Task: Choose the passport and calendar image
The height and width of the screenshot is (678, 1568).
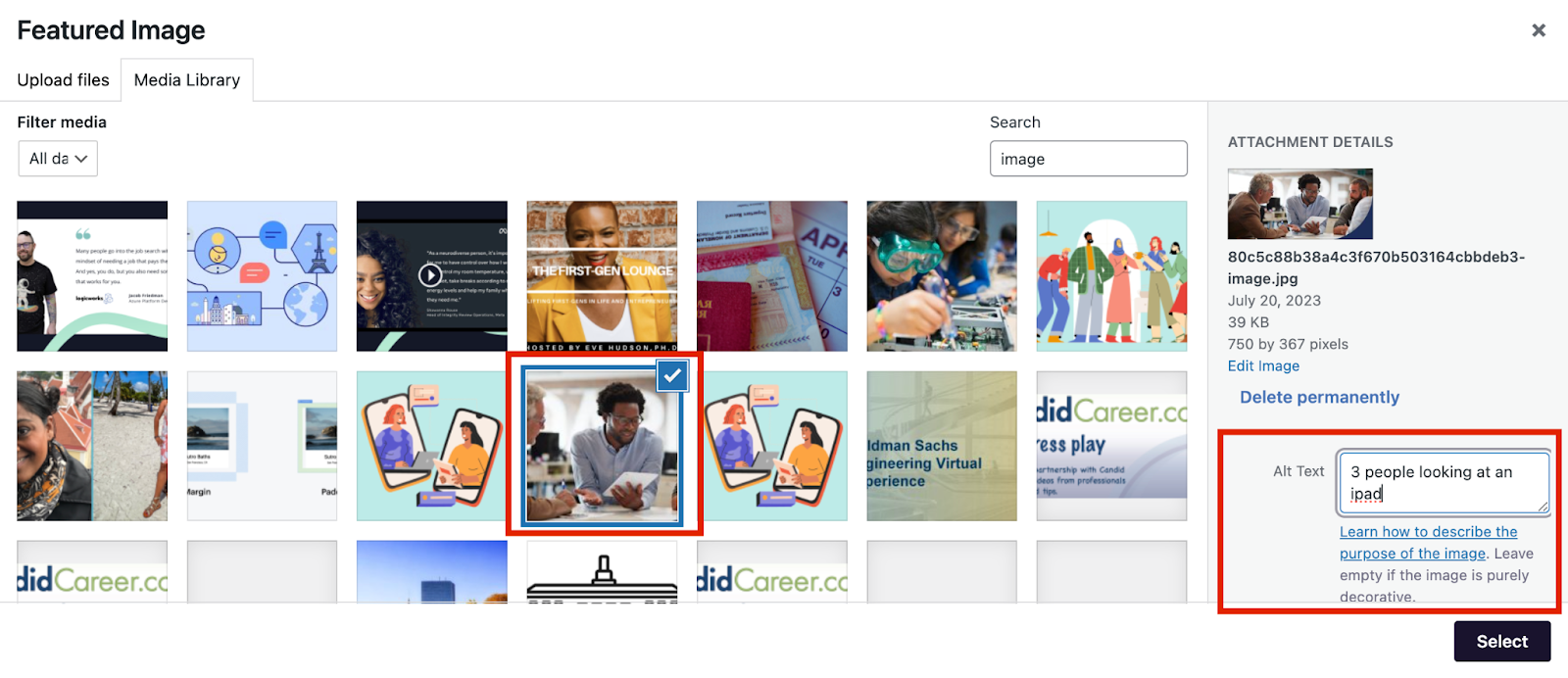Action: click(x=771, y=276)
